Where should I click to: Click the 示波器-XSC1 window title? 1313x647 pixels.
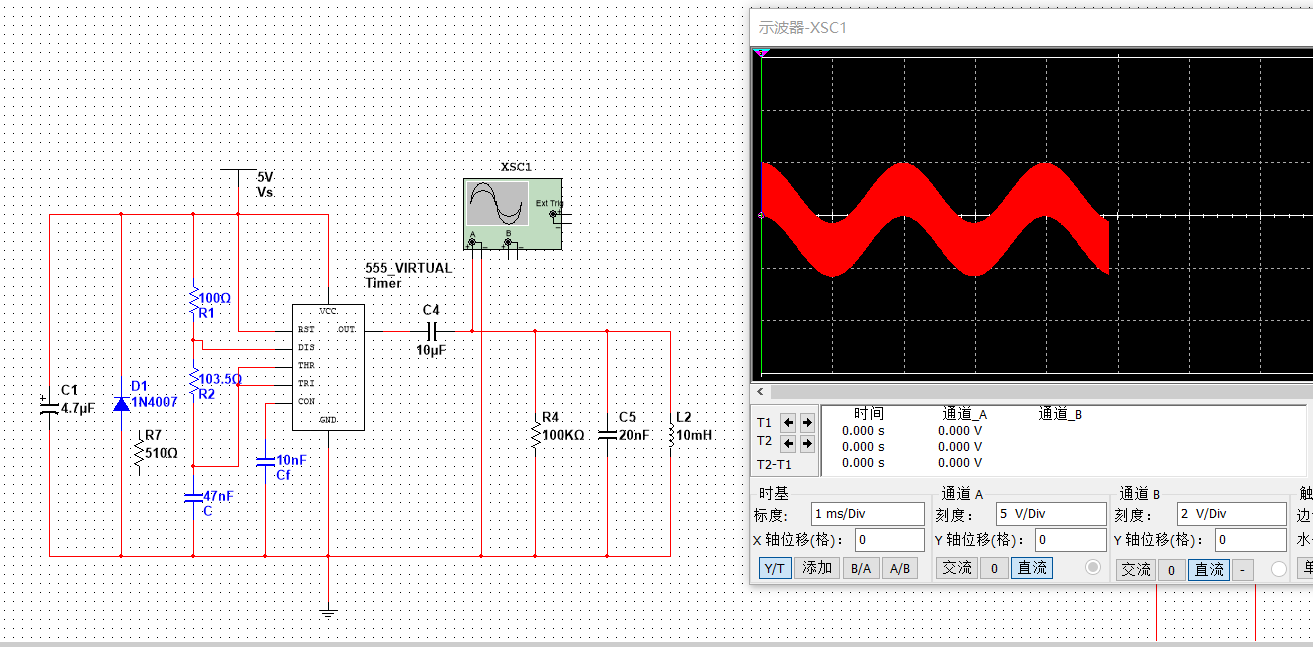[803, 27]
